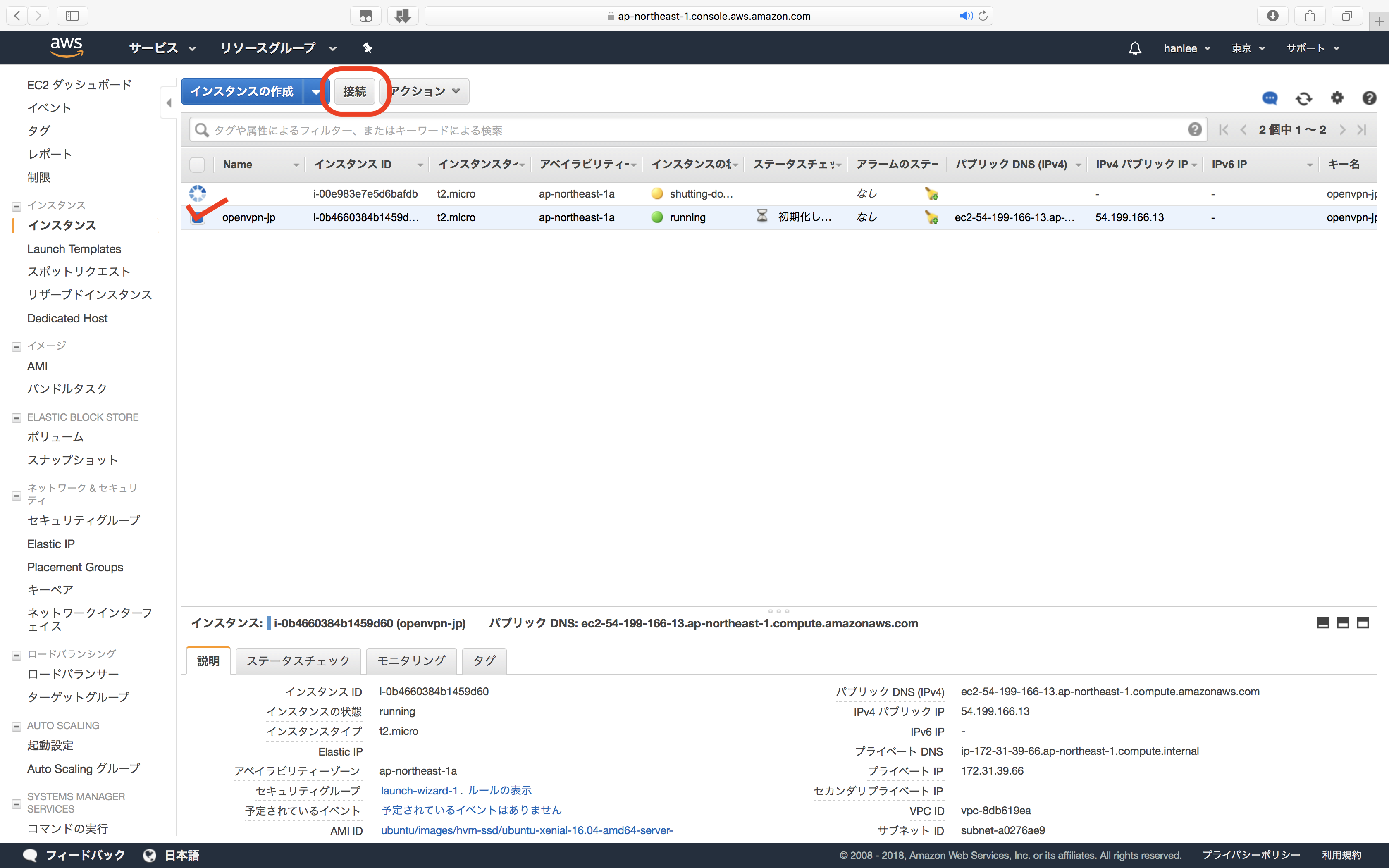The height and width of the screenshot is (868, 1389).
Task: Open Safari share button
Action: (x=1310, y=16)
